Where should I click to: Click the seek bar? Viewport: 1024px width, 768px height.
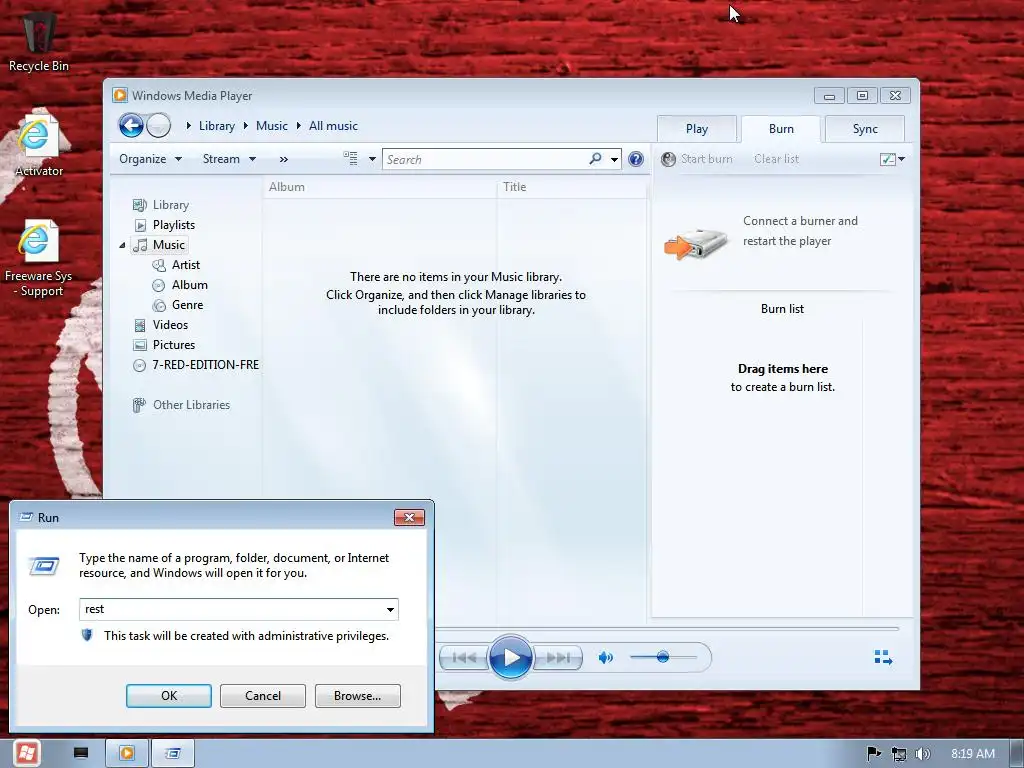(x=667, y=628)
